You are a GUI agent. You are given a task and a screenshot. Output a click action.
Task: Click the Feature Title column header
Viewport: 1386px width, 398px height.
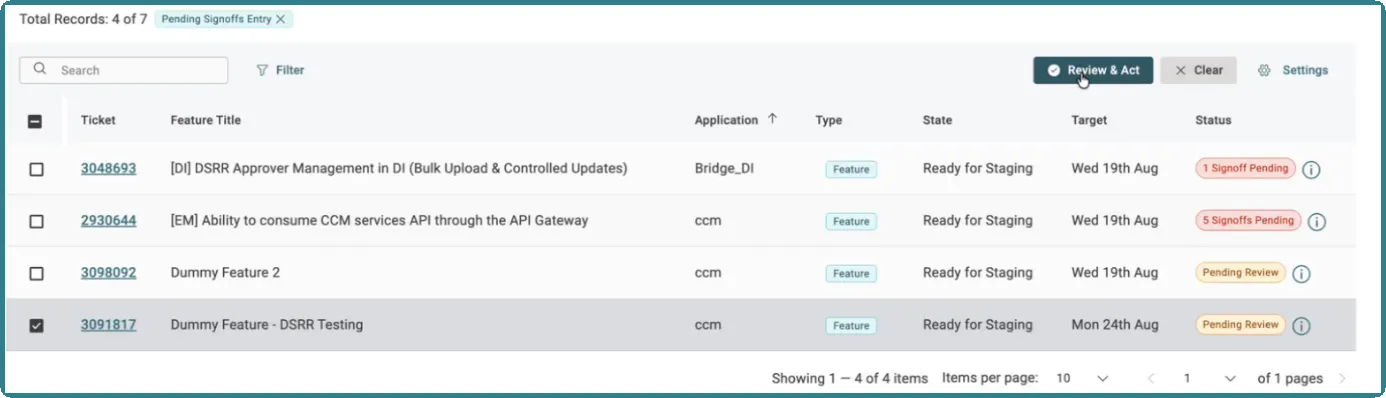pos(206,120)
